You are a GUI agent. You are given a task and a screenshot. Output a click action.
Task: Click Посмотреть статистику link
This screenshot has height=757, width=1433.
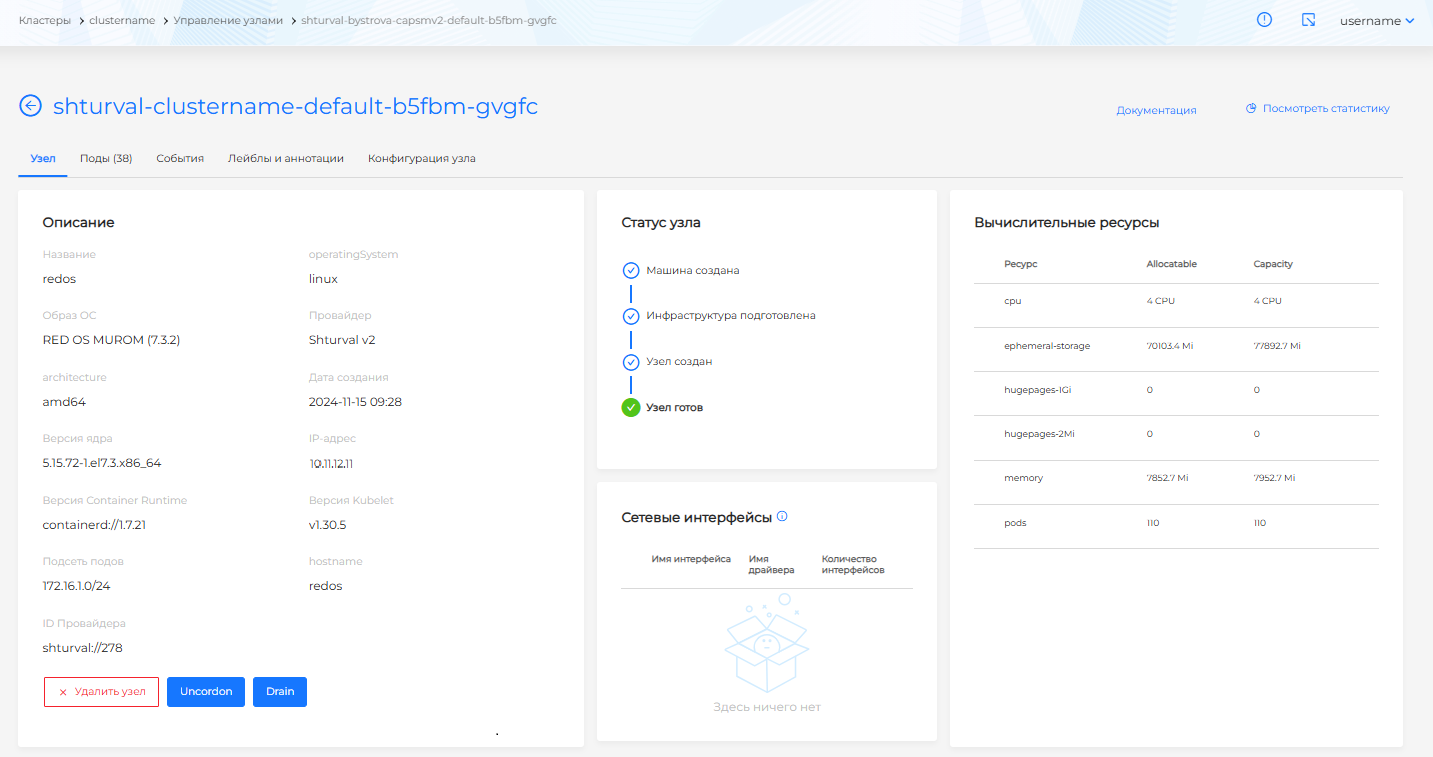coord(1317,109)
